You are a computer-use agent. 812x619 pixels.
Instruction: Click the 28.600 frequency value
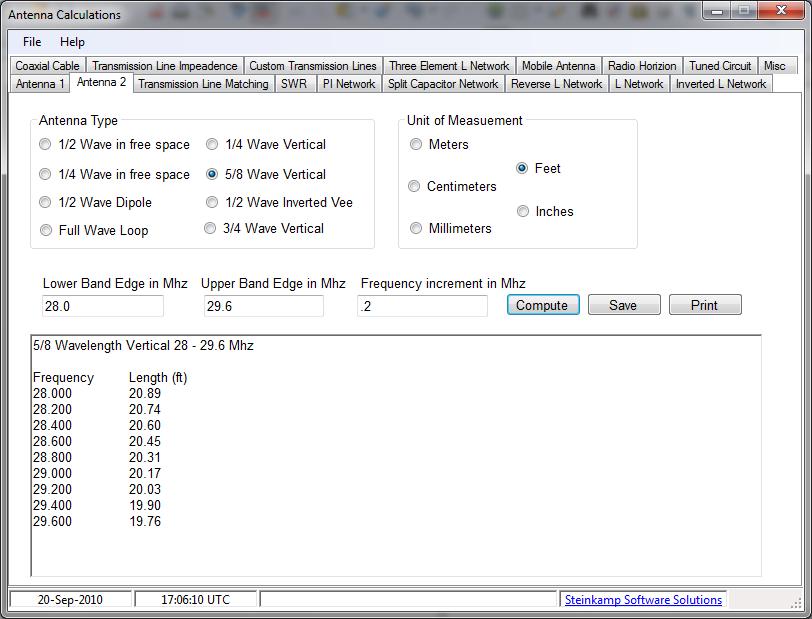pos(52,442)
